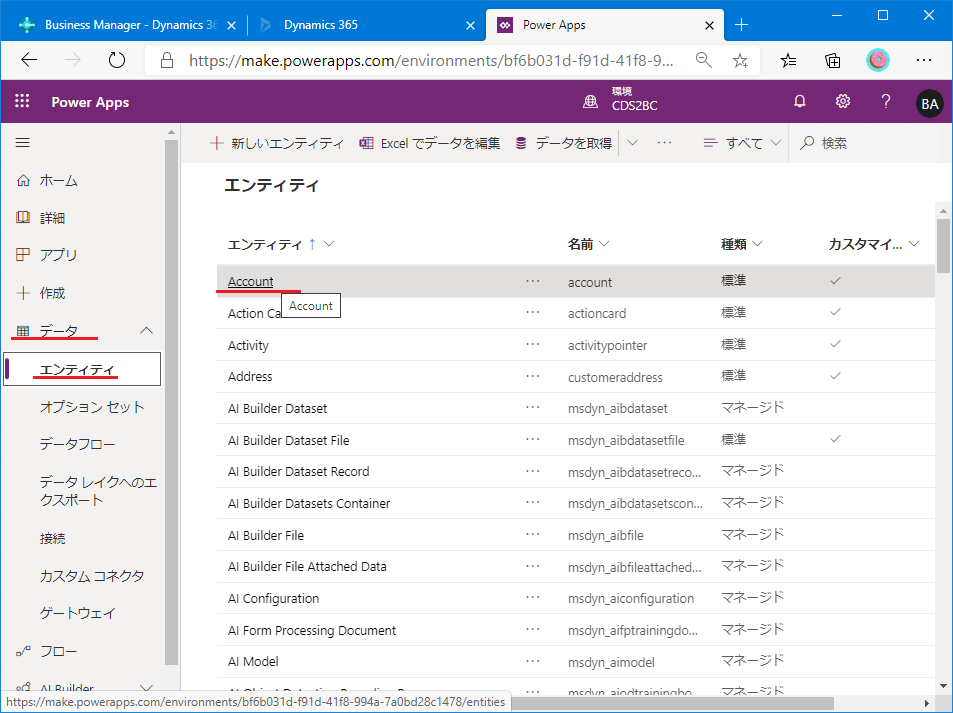This screenshot has width=953, height=713.
Task: Open more options for Account row
Action: (533, 281)
